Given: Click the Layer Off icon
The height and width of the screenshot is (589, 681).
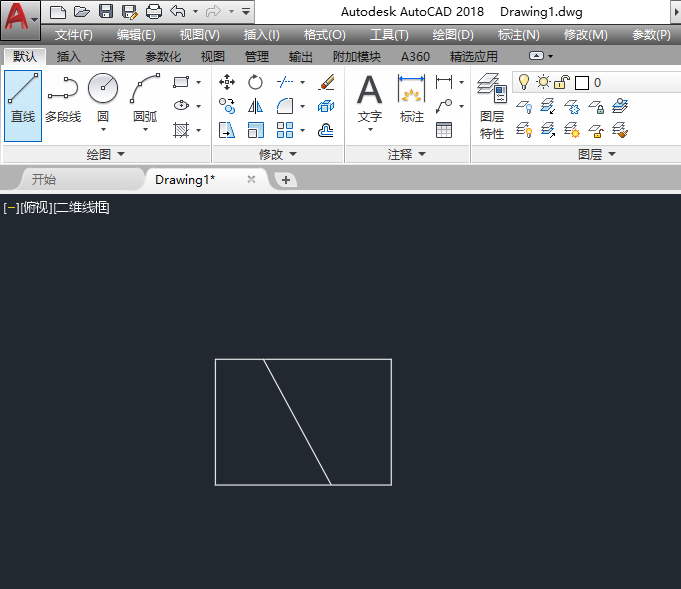Looking at the screenshot, I should (524, 106).
